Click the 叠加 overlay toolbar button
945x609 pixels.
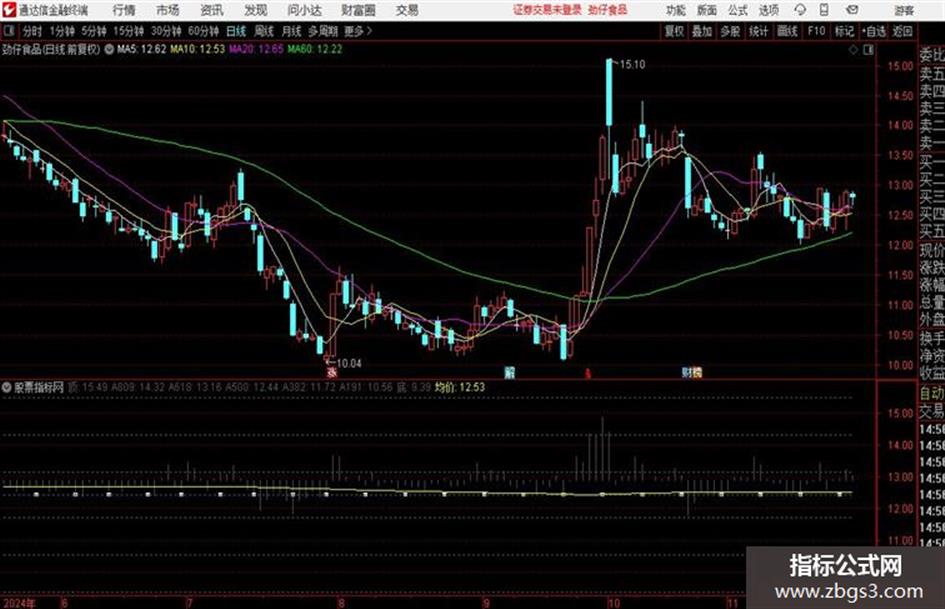pyautogui.click(x=702, y=31)
